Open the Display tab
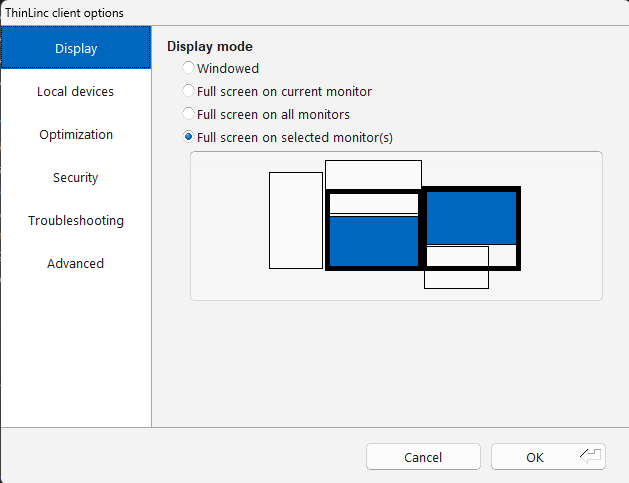 (x=76, y=48)
